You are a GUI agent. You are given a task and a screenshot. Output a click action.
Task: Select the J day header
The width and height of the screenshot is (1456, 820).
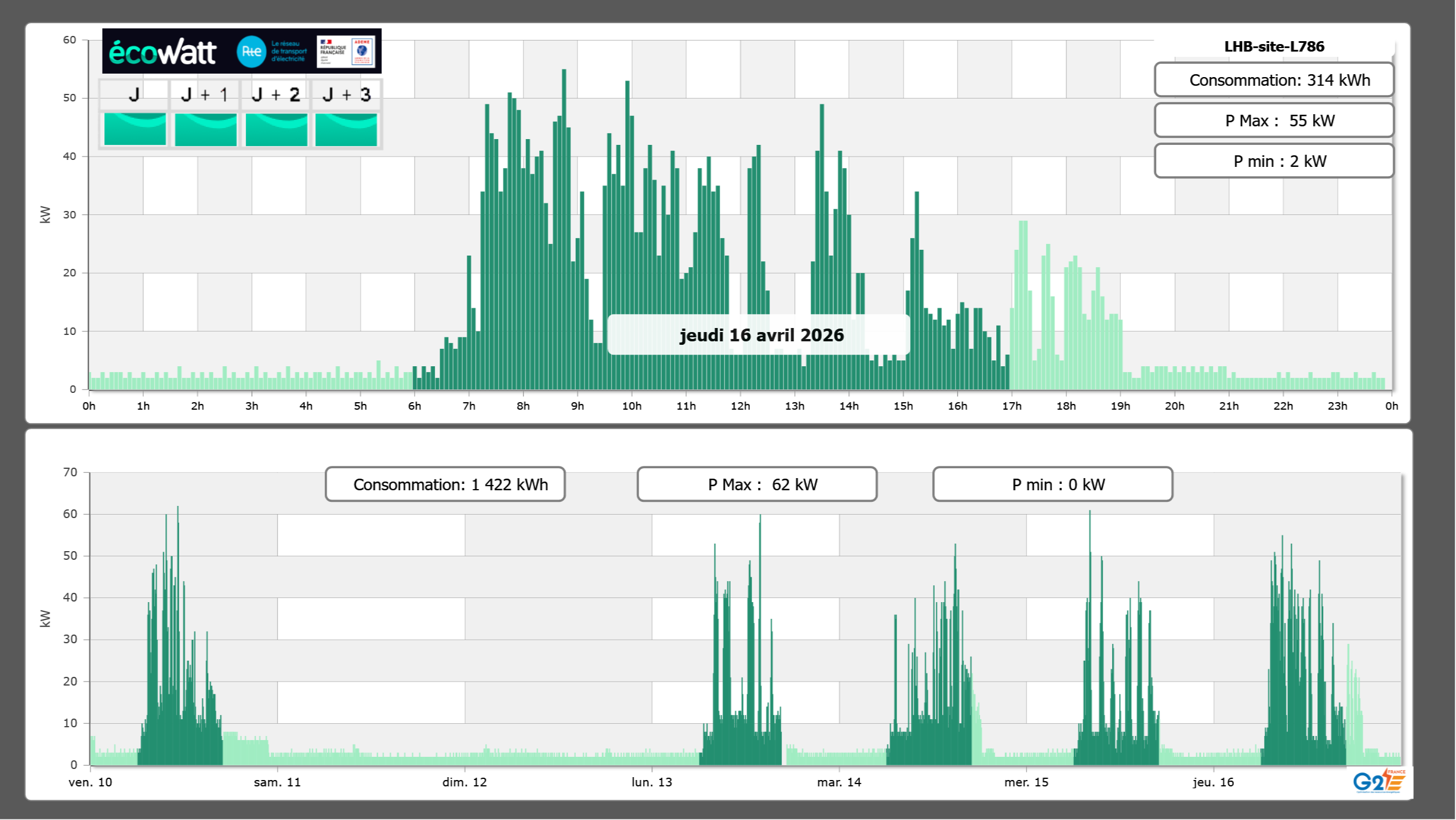(x=134, y=94)
